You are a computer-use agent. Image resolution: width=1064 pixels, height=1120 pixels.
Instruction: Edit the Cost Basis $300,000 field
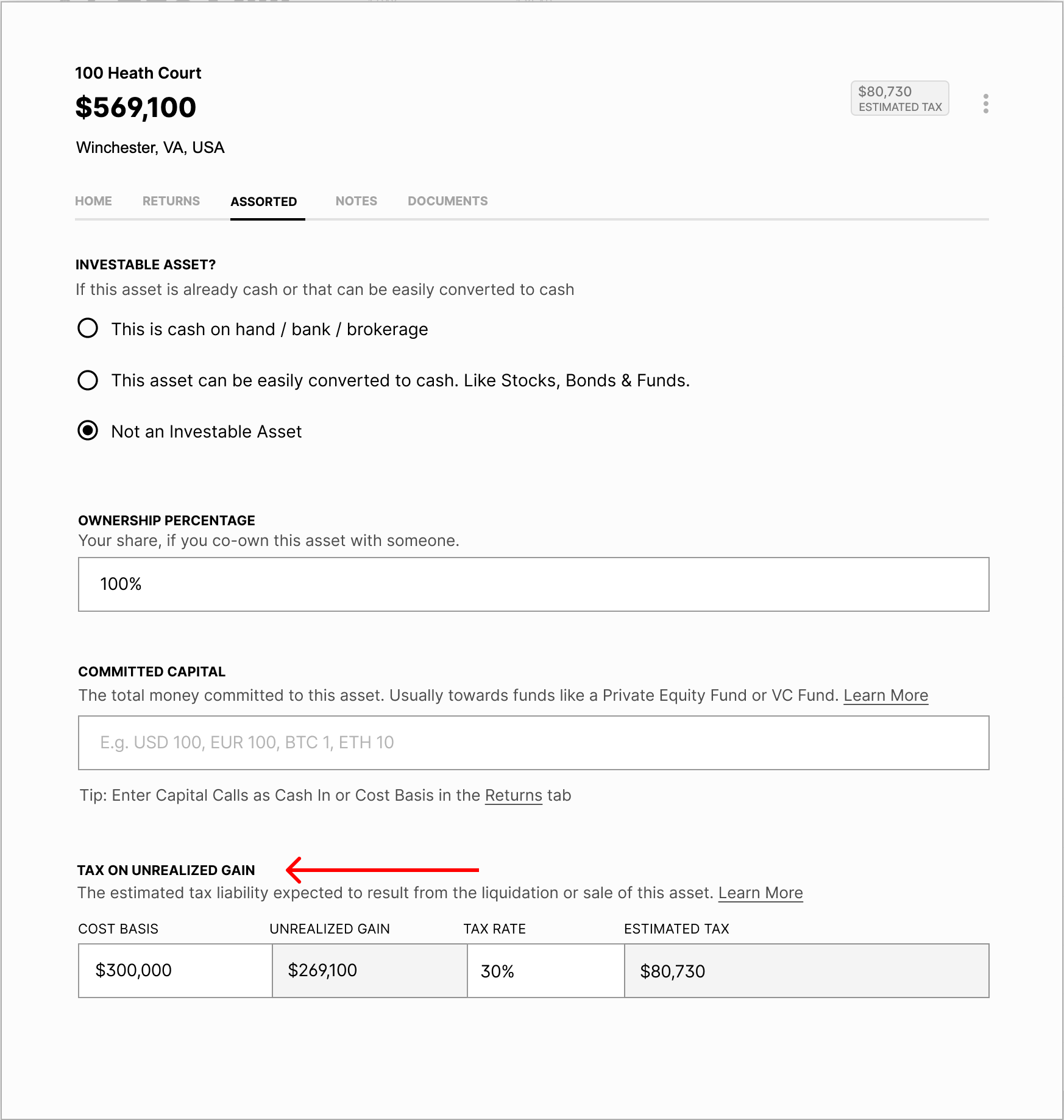pyautogui.click(x=176, y=971)
